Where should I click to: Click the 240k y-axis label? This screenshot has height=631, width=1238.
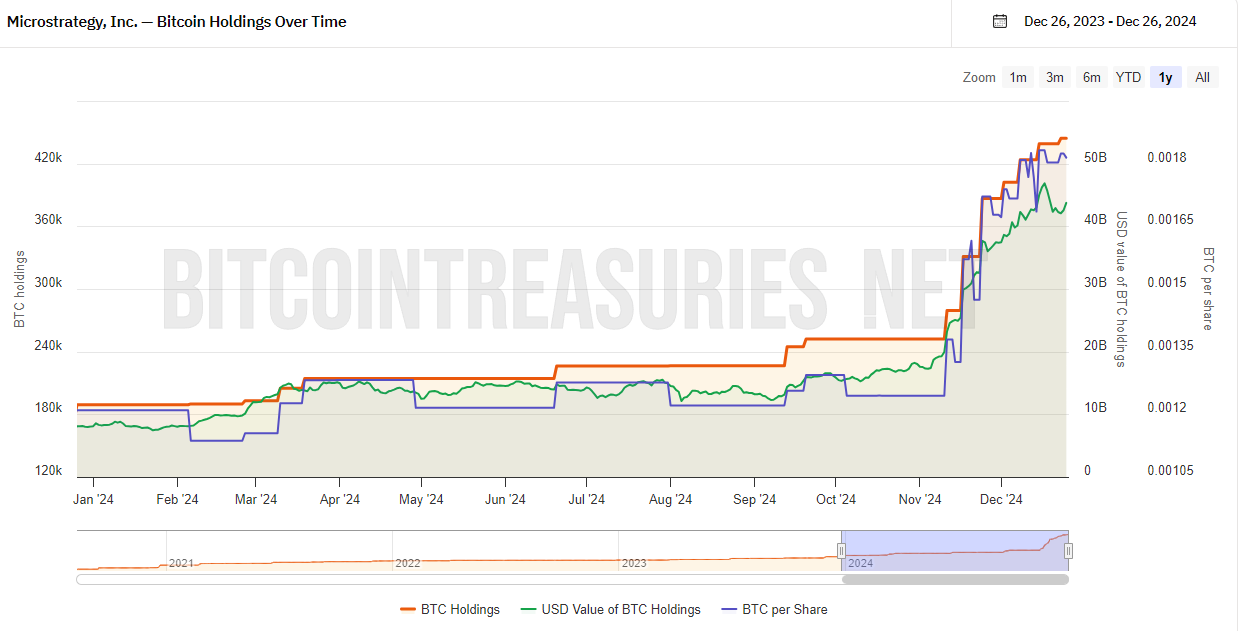(x=49, y=346)
